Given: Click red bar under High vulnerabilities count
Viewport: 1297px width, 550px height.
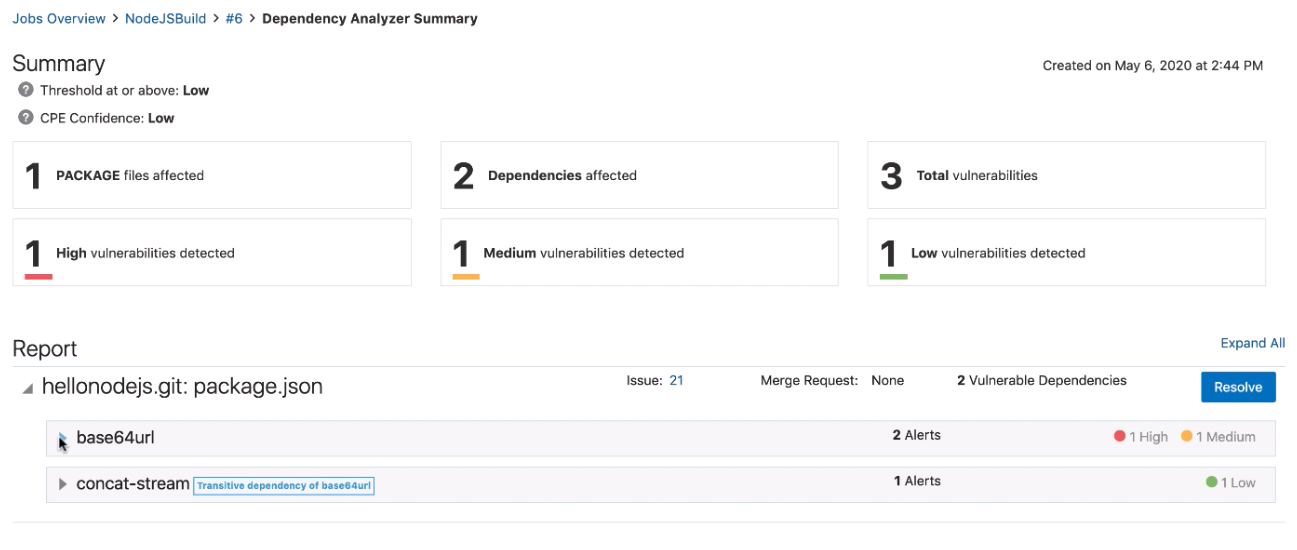Looking at the screenshot, I should 38,276.
